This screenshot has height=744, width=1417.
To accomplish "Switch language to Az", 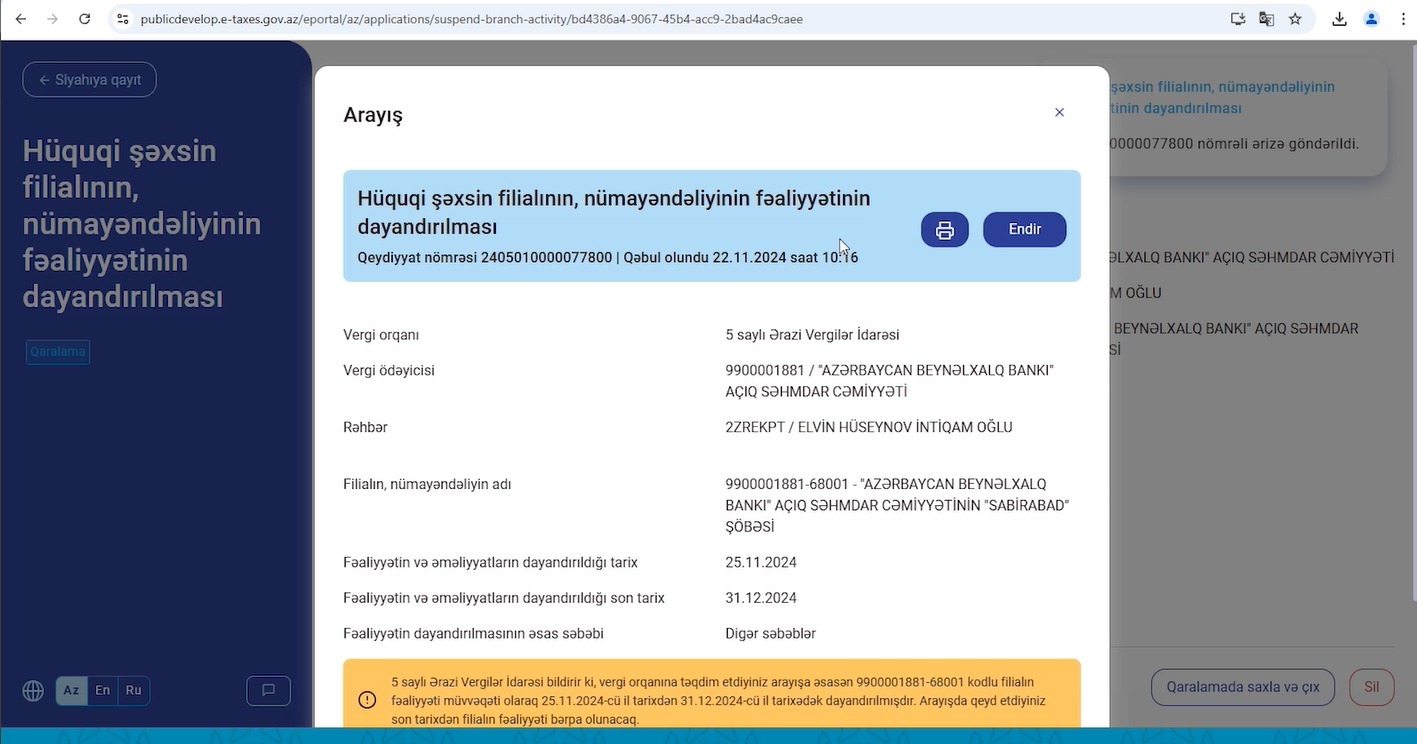I will click(72, 691).
